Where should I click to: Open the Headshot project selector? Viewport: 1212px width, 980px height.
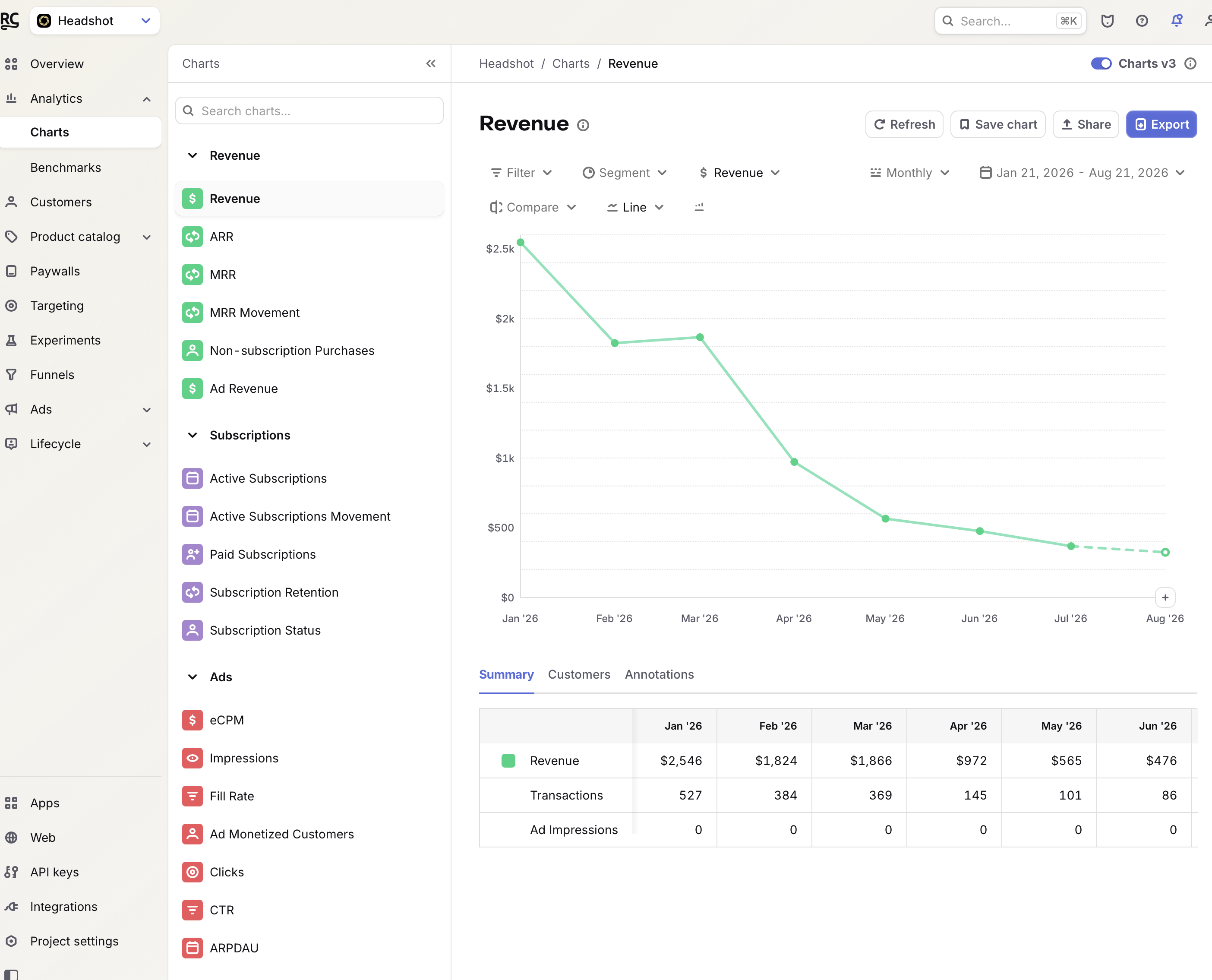pos(95,21)
